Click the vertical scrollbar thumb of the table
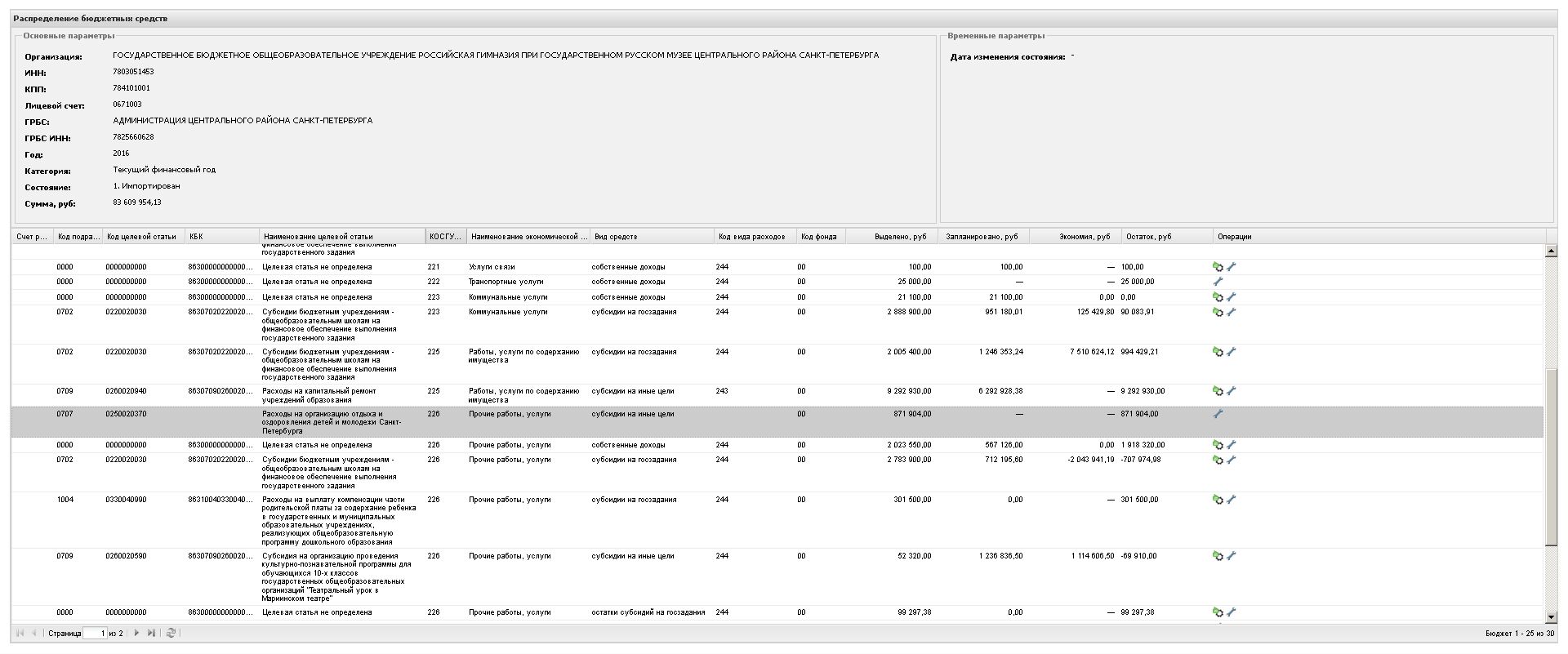Viewport: 1568px width, 654px height. [x=1551, y=457]
